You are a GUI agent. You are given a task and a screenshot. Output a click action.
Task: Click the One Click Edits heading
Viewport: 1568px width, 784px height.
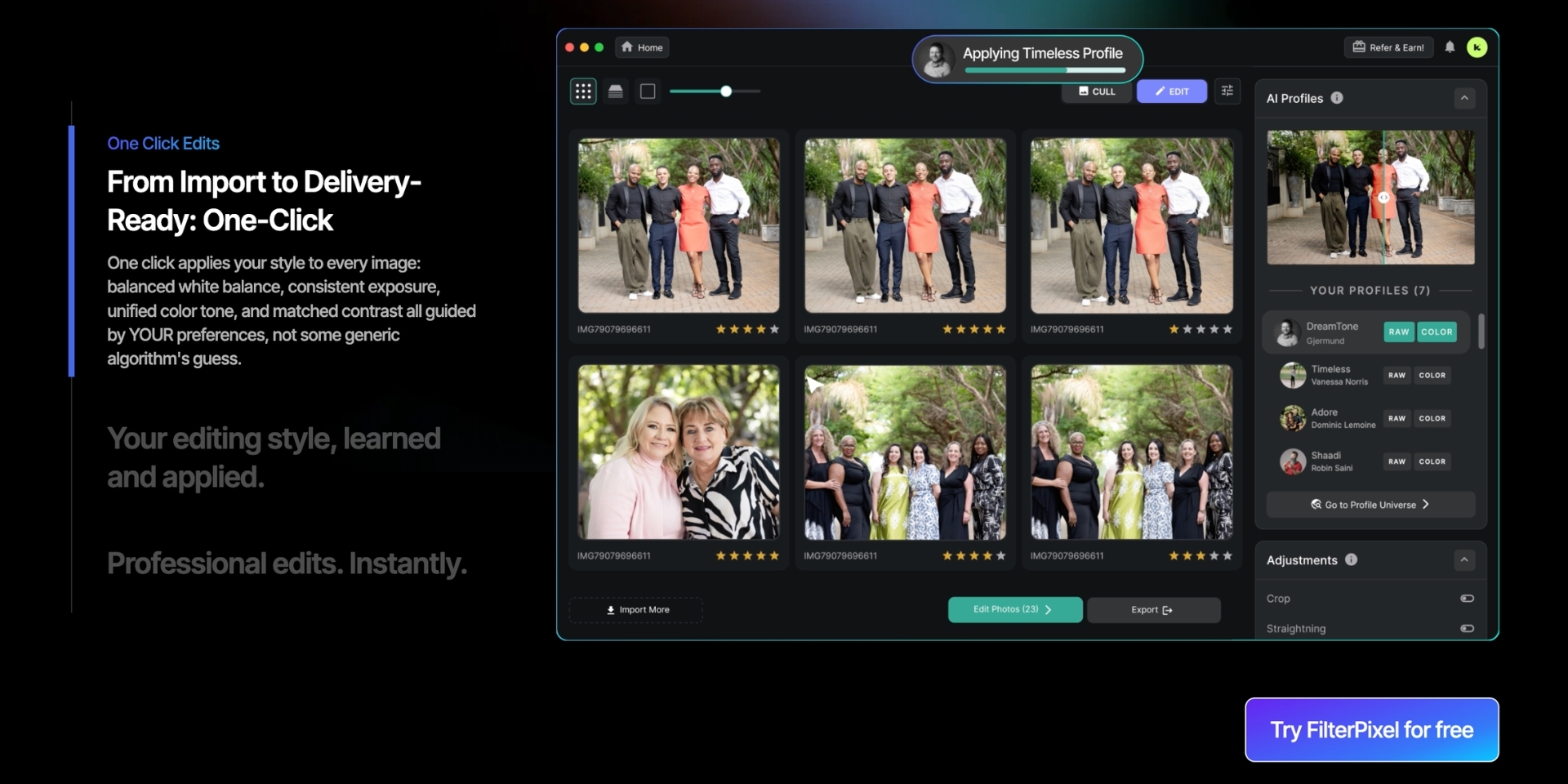coord(163,144)
